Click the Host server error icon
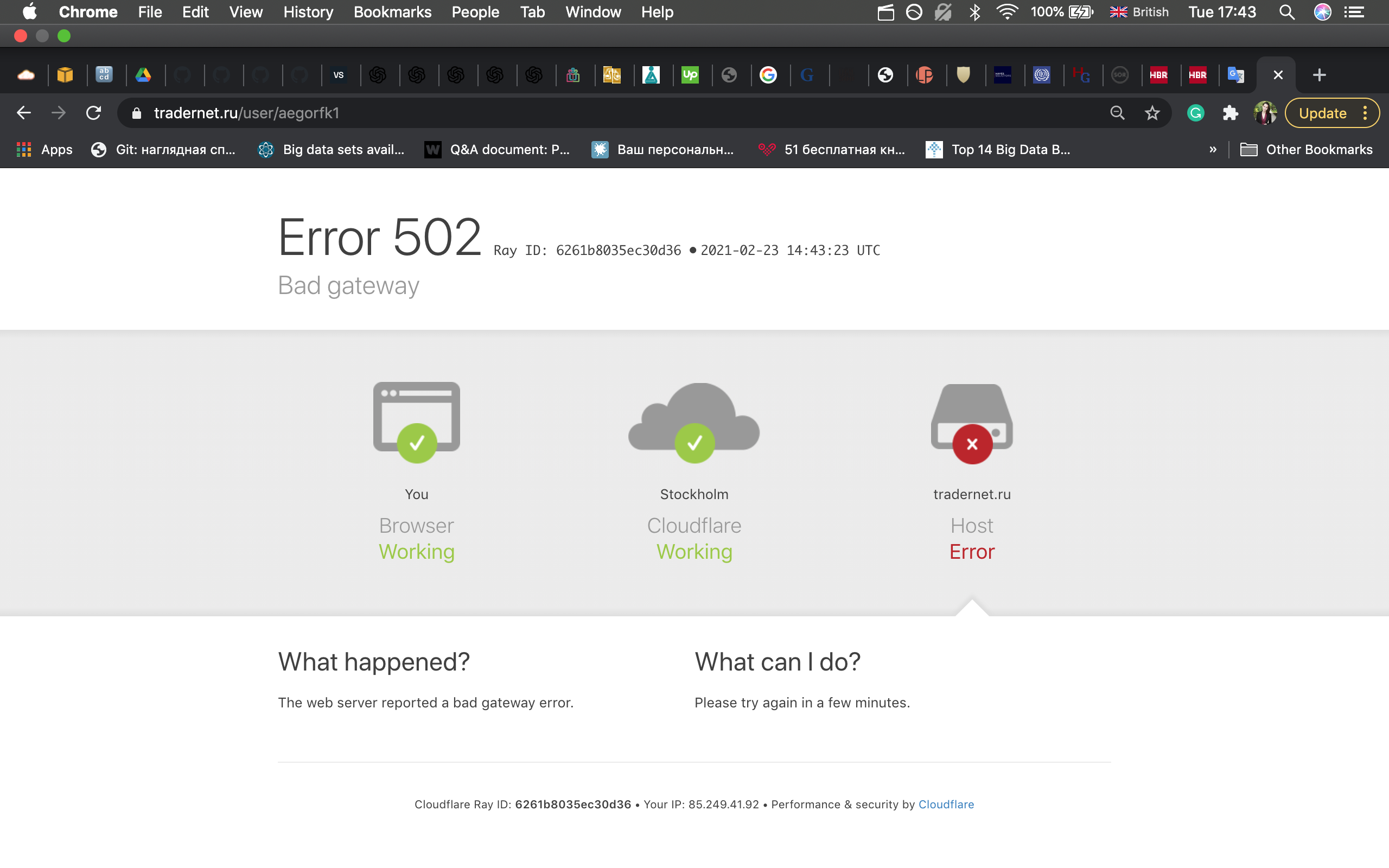The image size is (1389, 868). click(972, 424)
